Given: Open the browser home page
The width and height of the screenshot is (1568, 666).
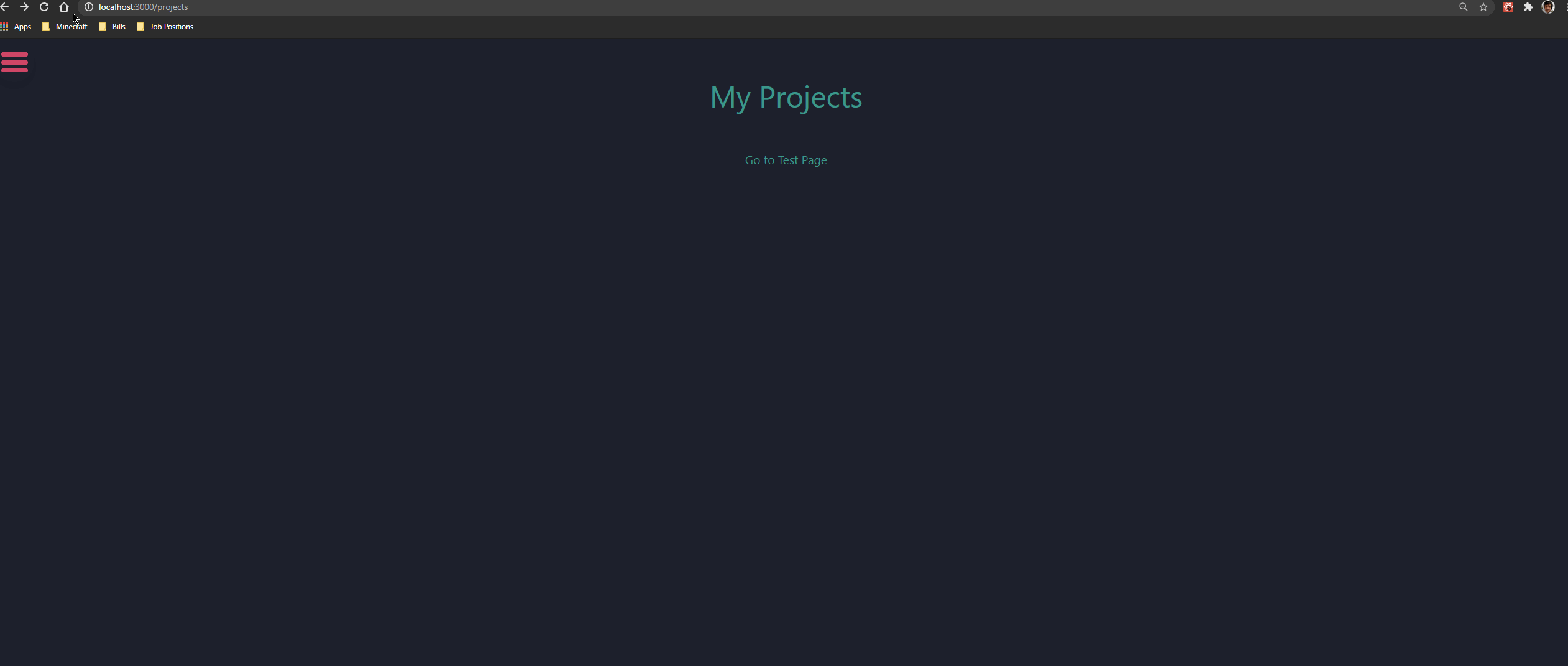Looking at the screenshot, I should (64, 7).
